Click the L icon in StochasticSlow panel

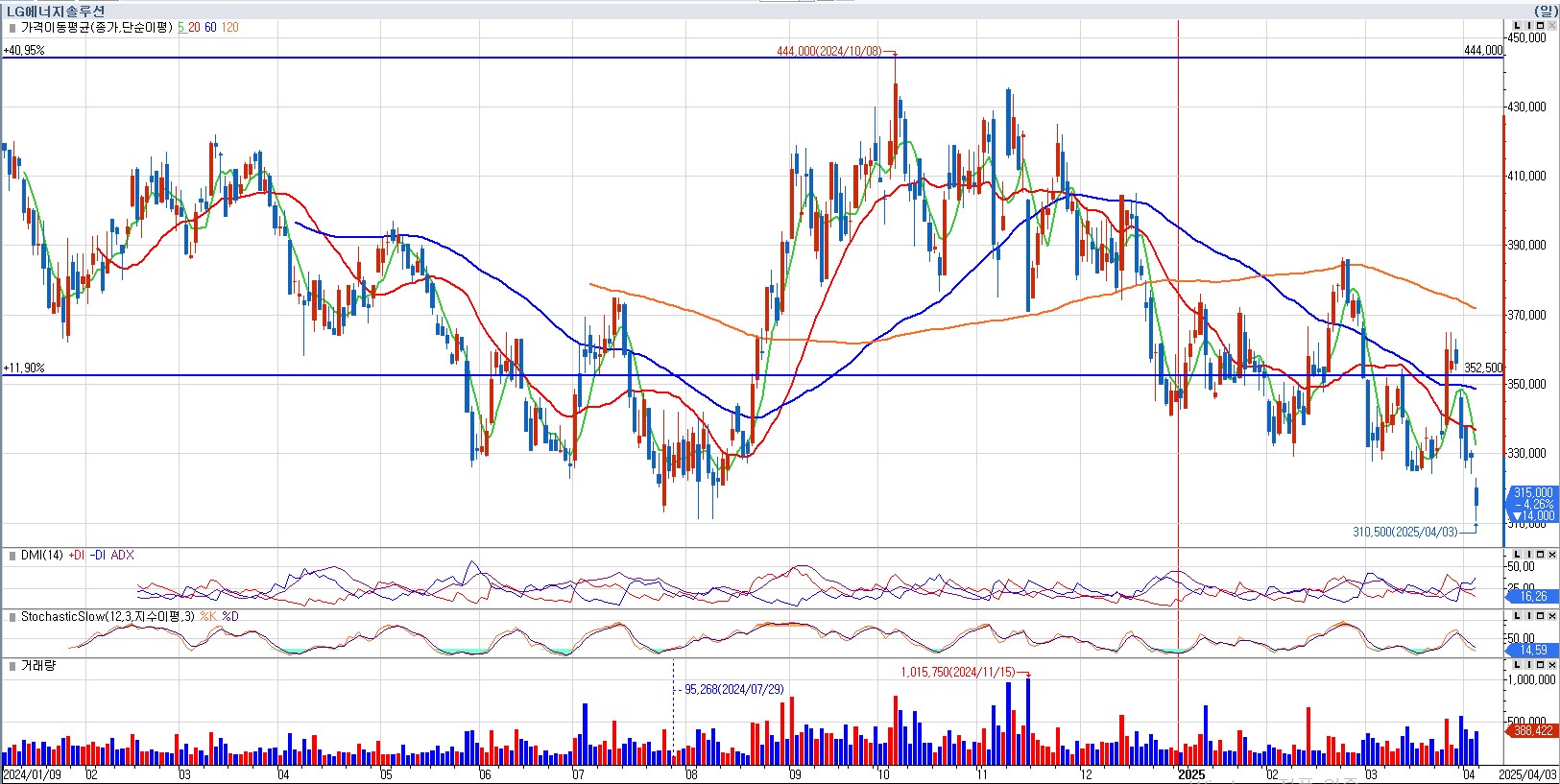(1519, 616)
